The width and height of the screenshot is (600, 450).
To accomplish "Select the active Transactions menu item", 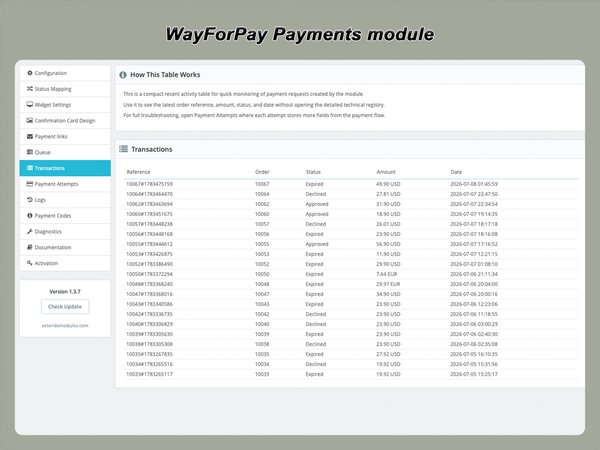I will (x=65, y=168).
